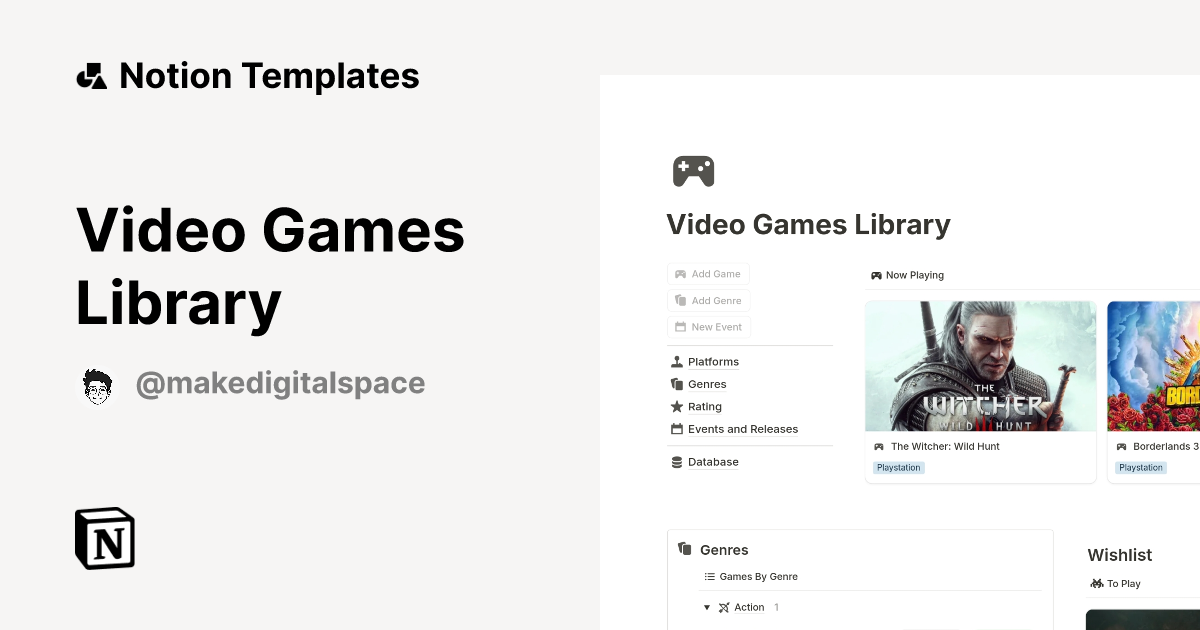This screenshot has height=630, width=1200.
Task: Click the Wishlist section heading
Action: tap(1120, 555)
